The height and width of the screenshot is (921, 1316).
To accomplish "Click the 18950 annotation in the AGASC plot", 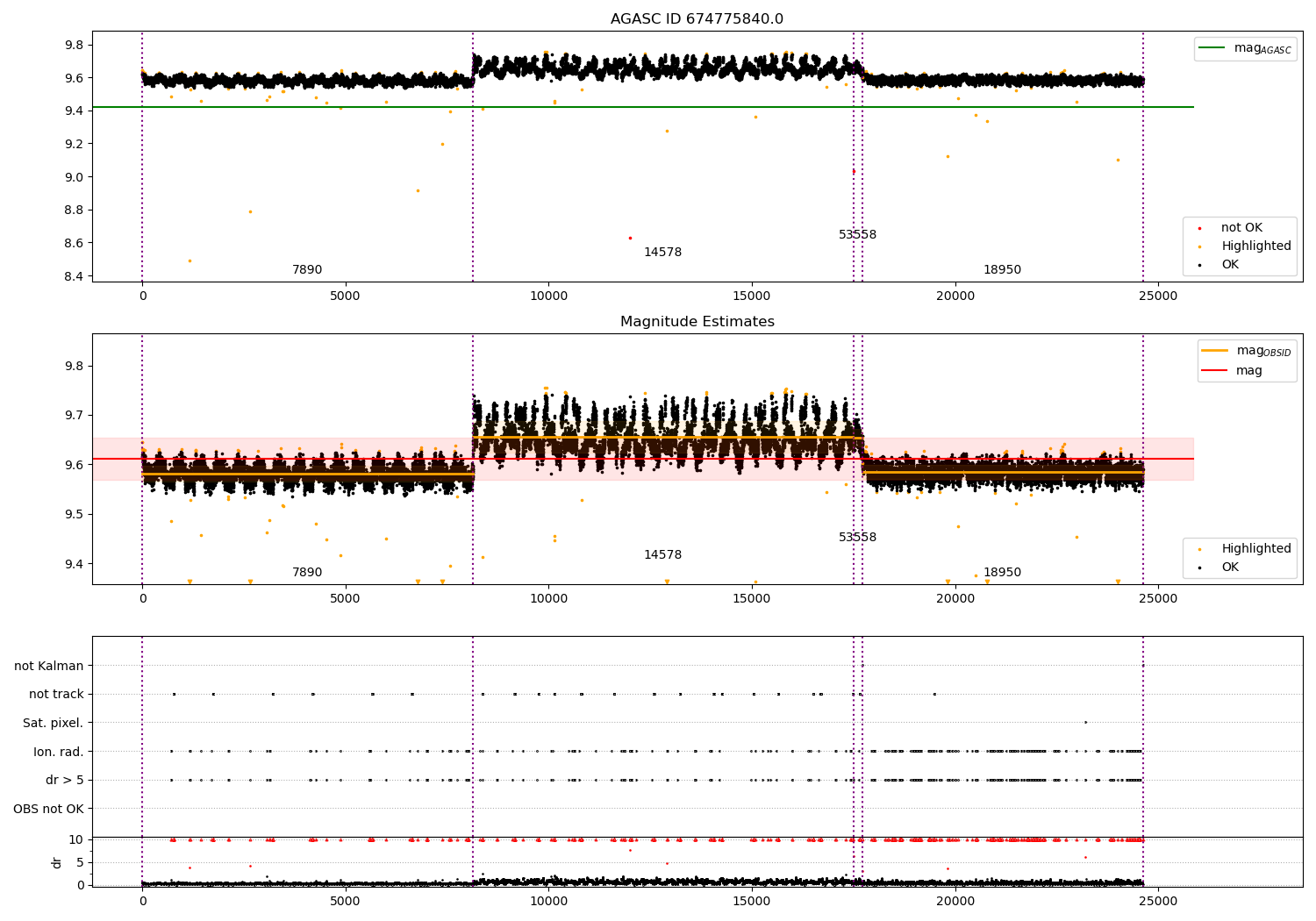I will (x=1002, y=270).
